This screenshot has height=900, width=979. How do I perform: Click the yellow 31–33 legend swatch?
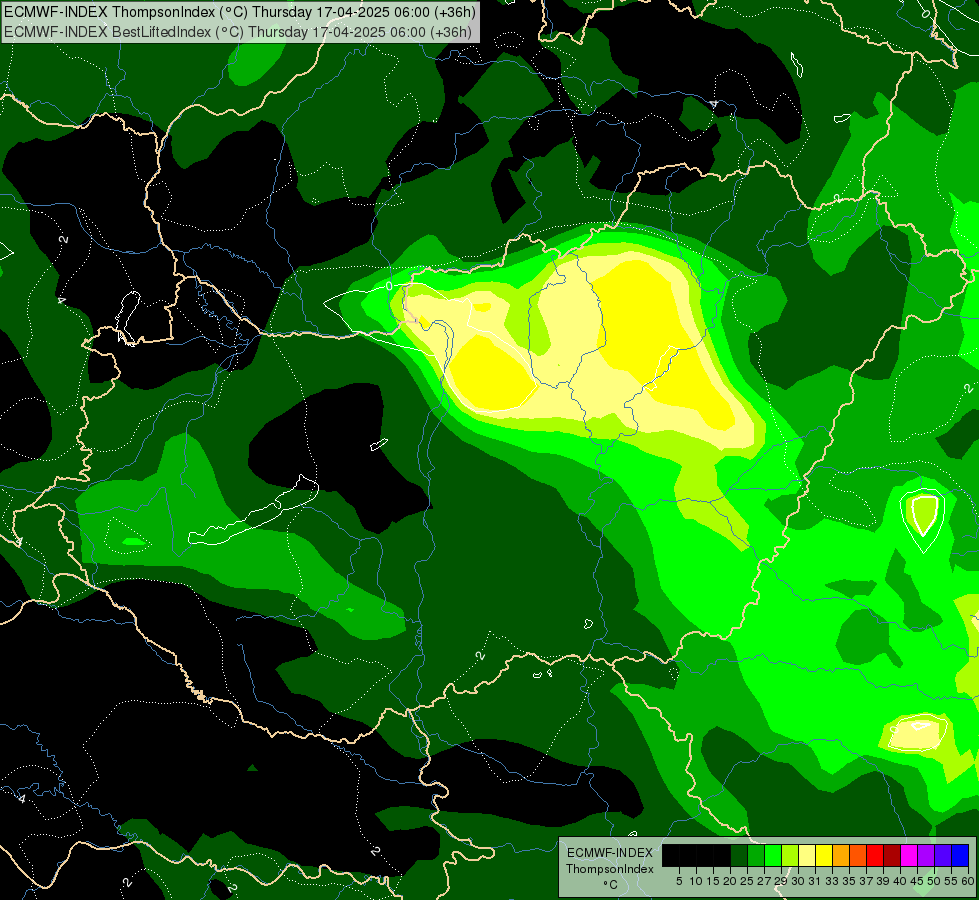coord(824,855)
